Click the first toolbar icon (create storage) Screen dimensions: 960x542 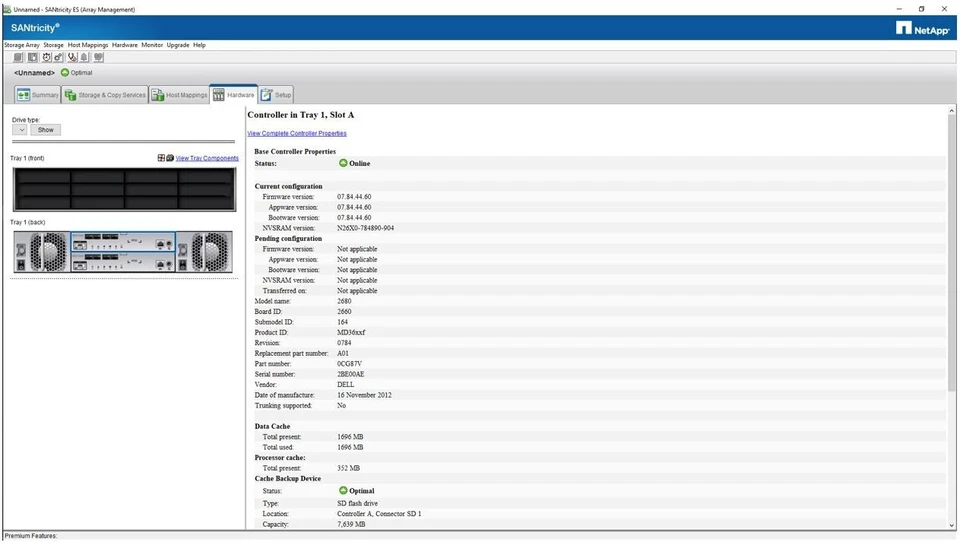click(x=18, y=57)
